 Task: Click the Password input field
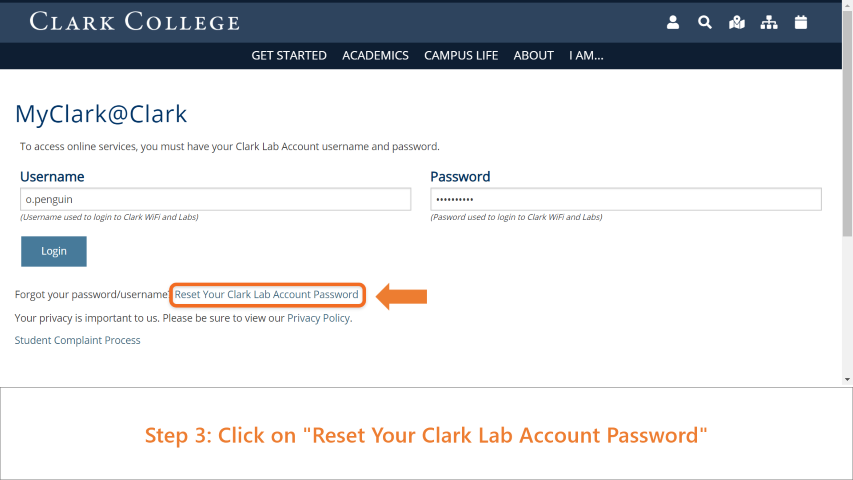click(626, 199)
